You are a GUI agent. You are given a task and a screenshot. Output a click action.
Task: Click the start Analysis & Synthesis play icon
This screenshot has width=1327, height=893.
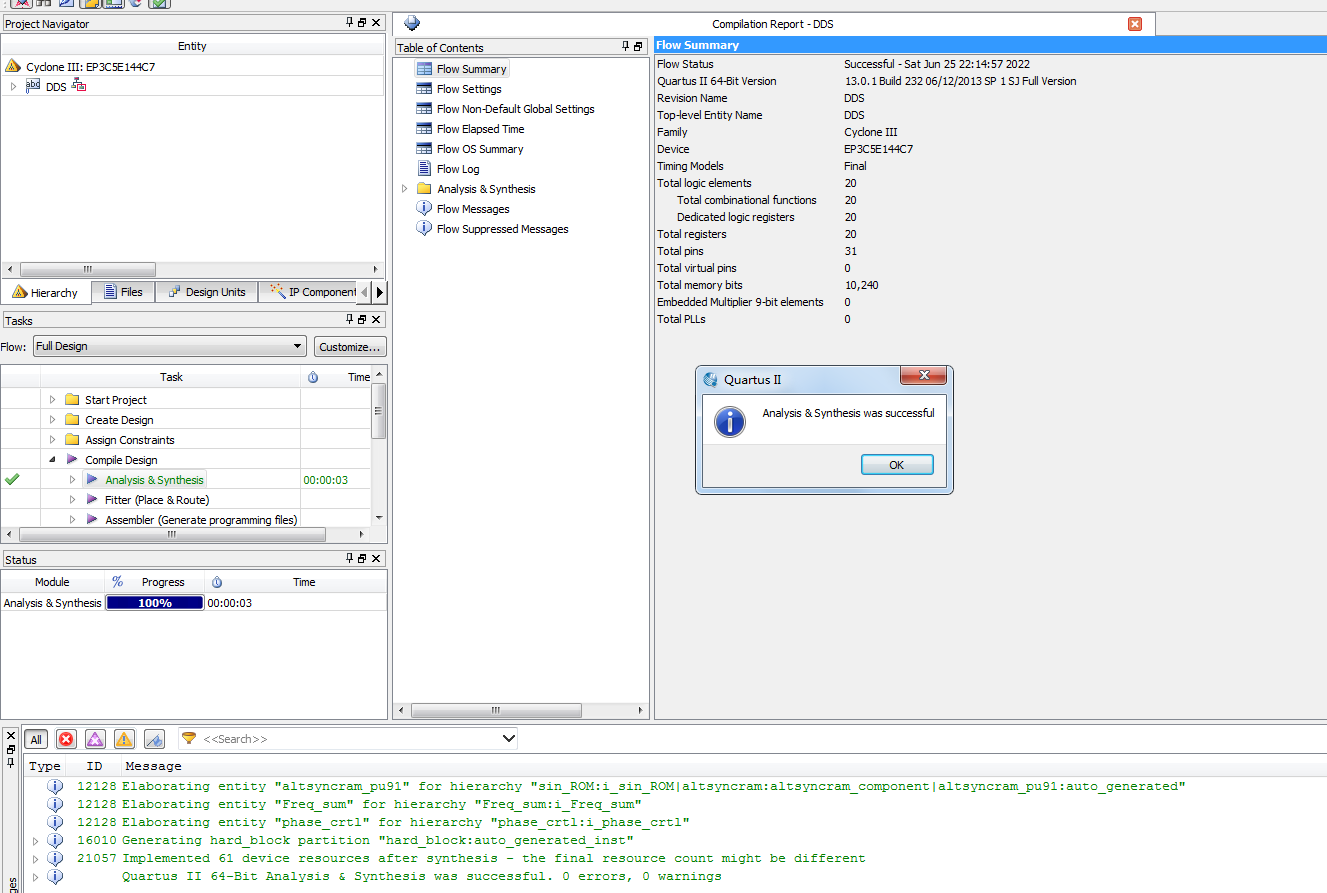tap(92, 480)
